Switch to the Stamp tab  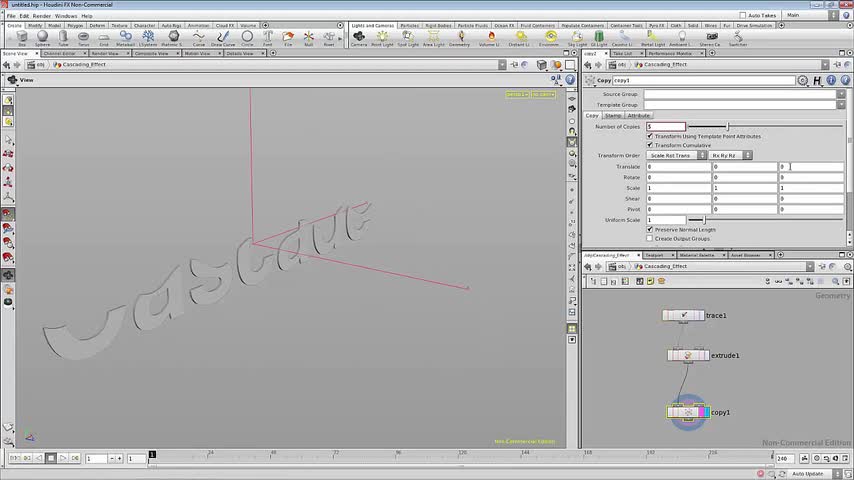613,116
